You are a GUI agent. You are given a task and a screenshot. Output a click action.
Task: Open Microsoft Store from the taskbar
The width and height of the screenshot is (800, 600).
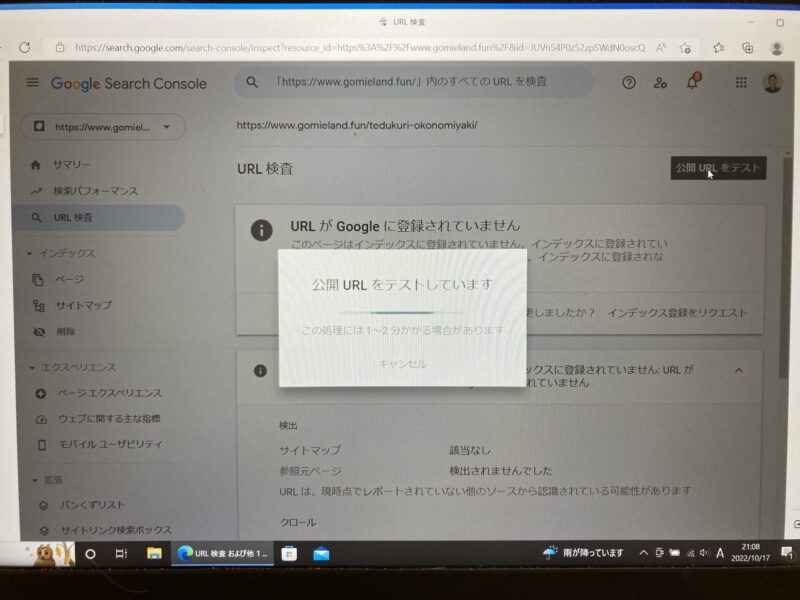(x=289, y=554)
